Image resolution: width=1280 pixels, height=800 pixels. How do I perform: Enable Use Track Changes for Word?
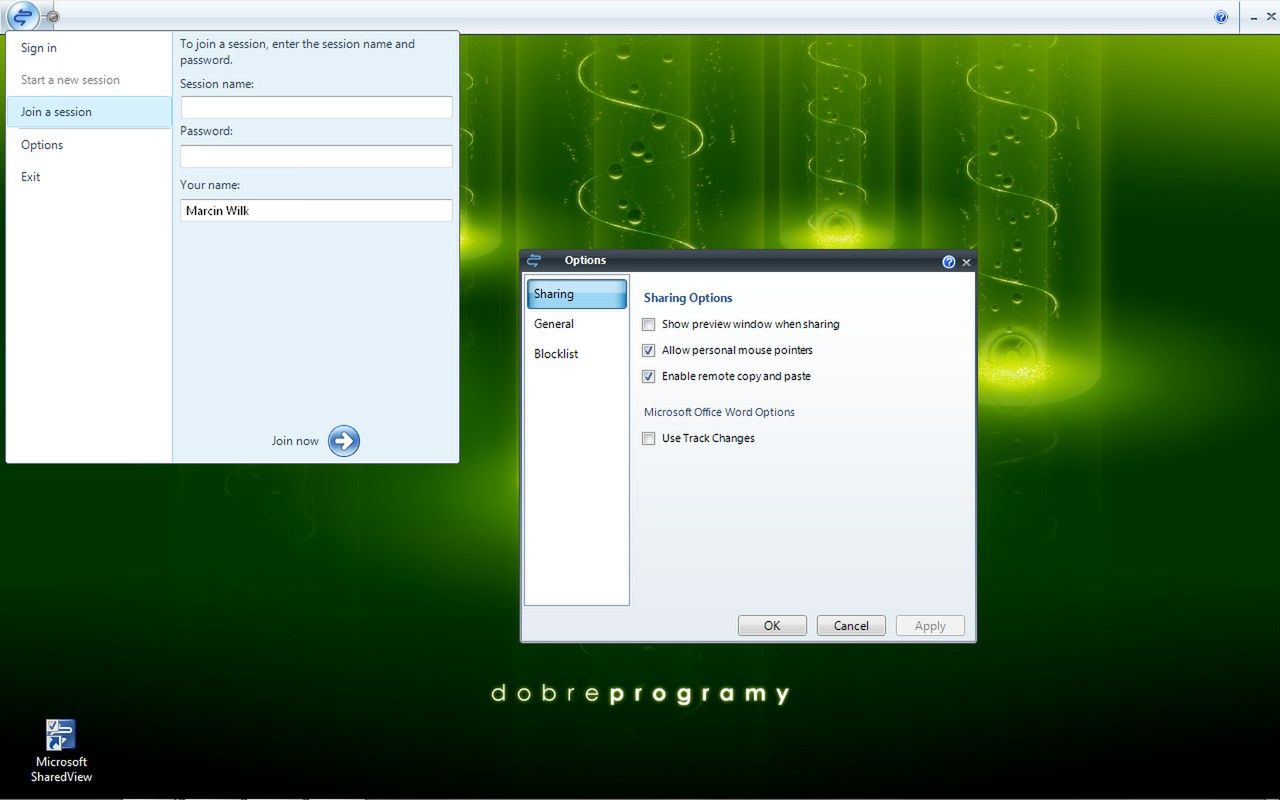[648, 438]
